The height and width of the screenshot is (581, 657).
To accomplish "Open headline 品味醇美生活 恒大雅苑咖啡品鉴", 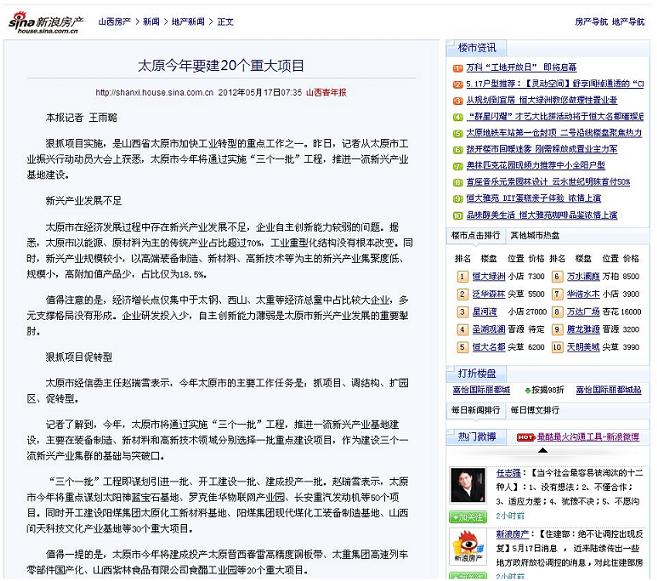I will 542,215.
